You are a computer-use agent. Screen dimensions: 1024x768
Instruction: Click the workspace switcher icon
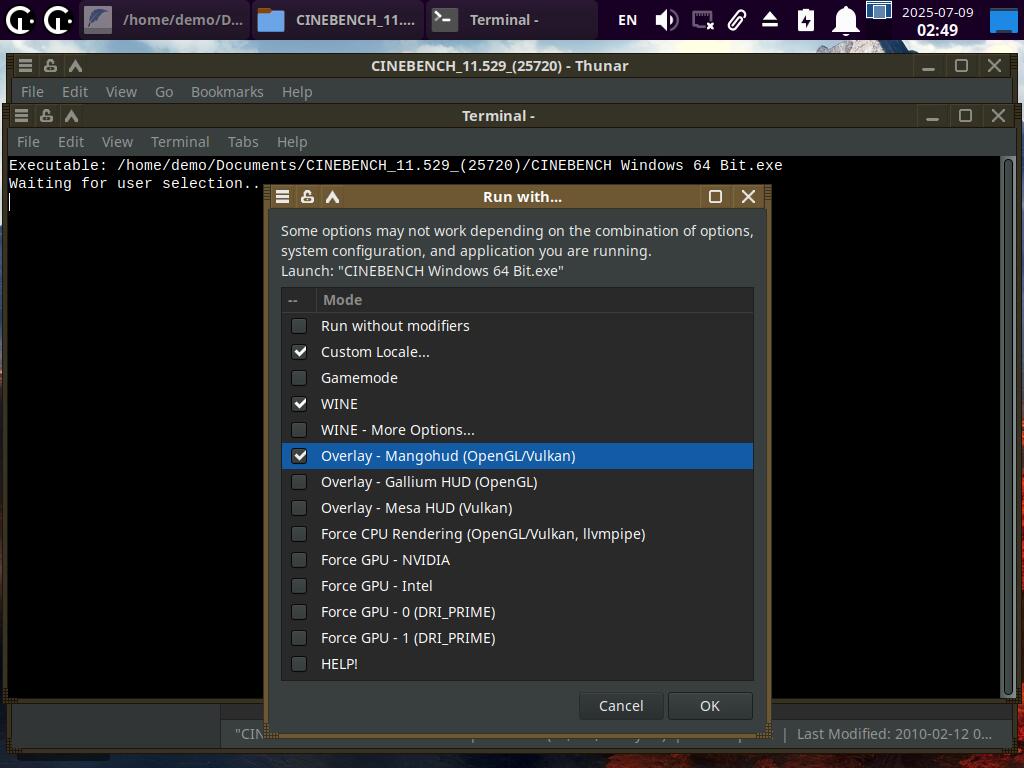(x=878, y=10)
